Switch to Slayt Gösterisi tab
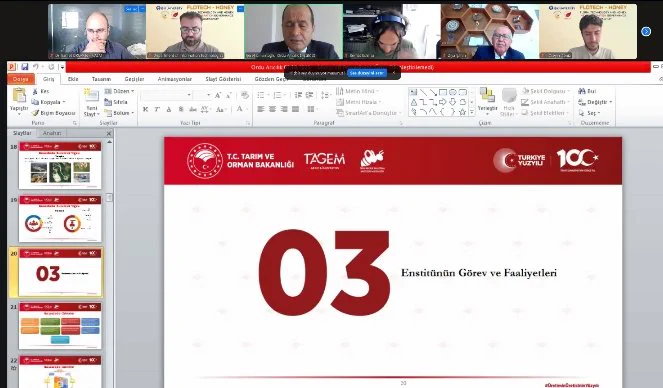This screenshot has width=663, height=388. point(223,79)
